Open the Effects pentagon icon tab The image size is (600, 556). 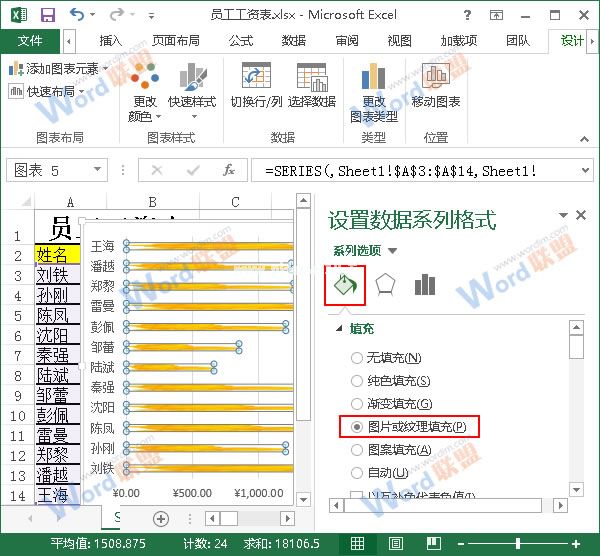point(386,285)
